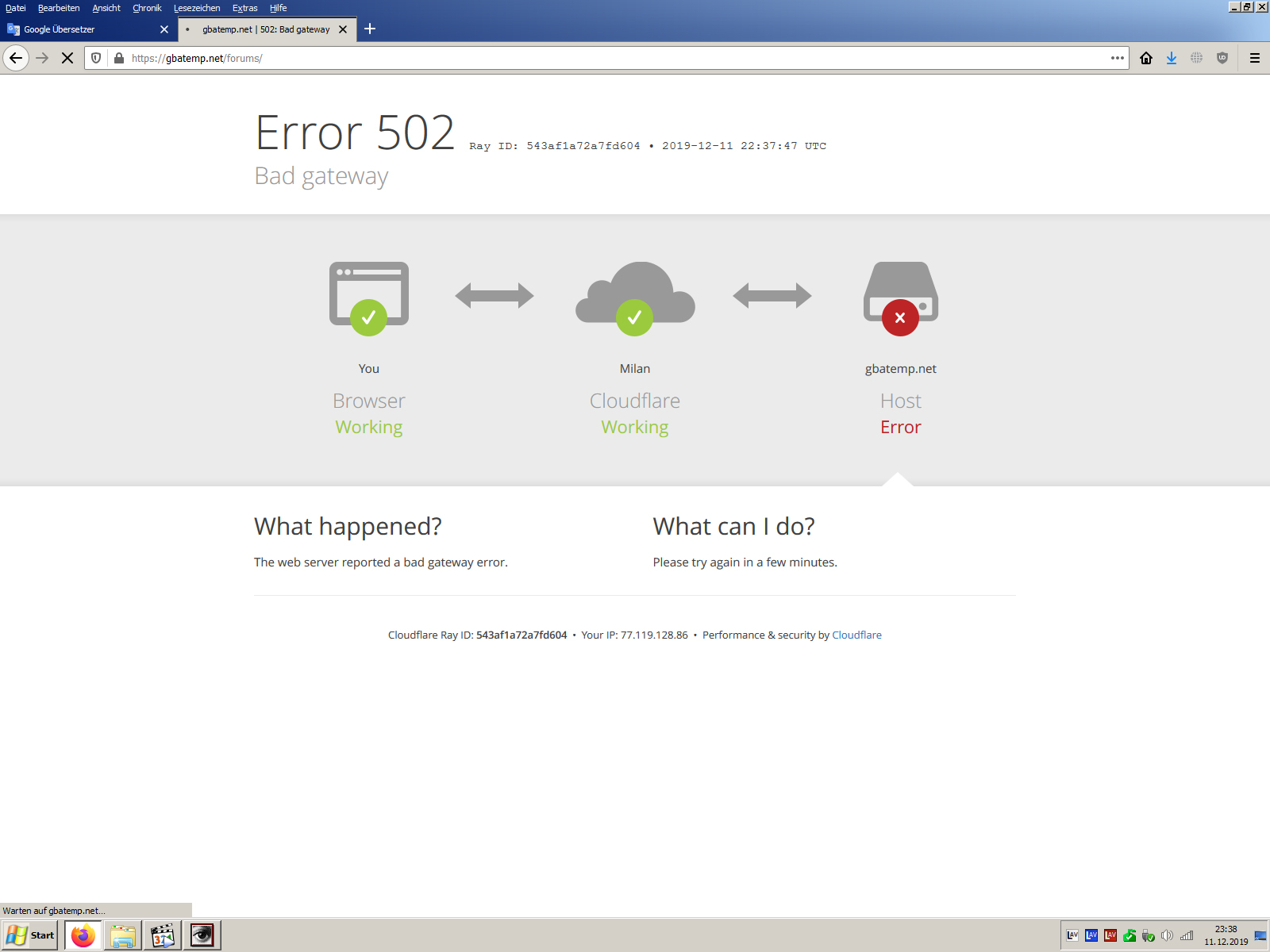The width and height of the screenshot is (1270, 952).
Task: Follow the Cloudflare link in the footer
Action: pyautogui.click(x=856, y=635)
